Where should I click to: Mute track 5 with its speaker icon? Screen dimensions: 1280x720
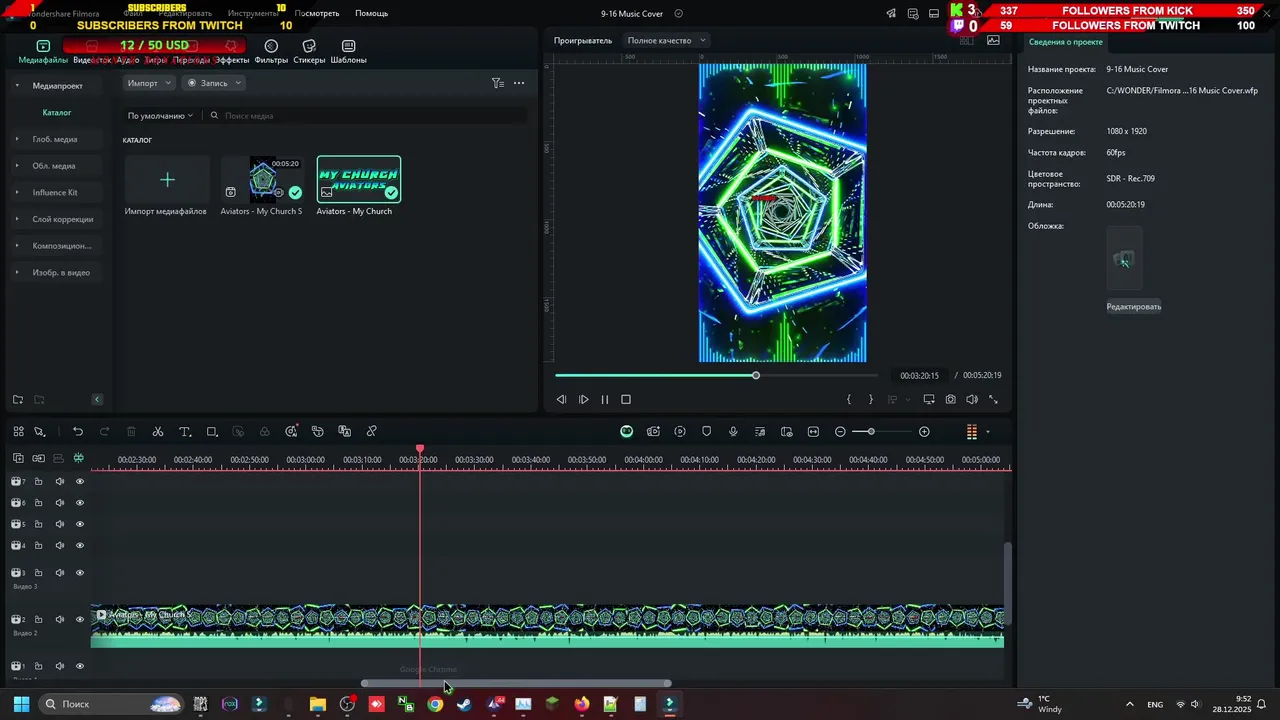pos(59,524)
